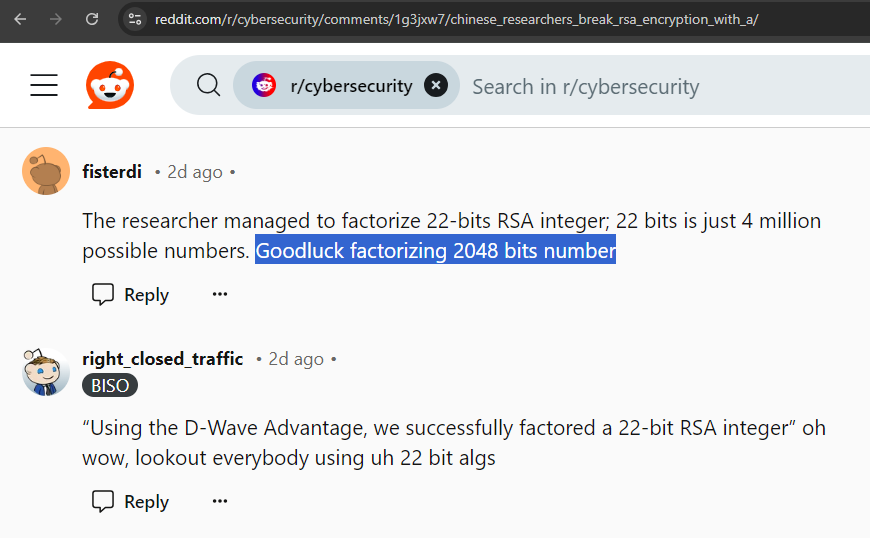Reply to fisterdi's comment

(x=131, y=295)
